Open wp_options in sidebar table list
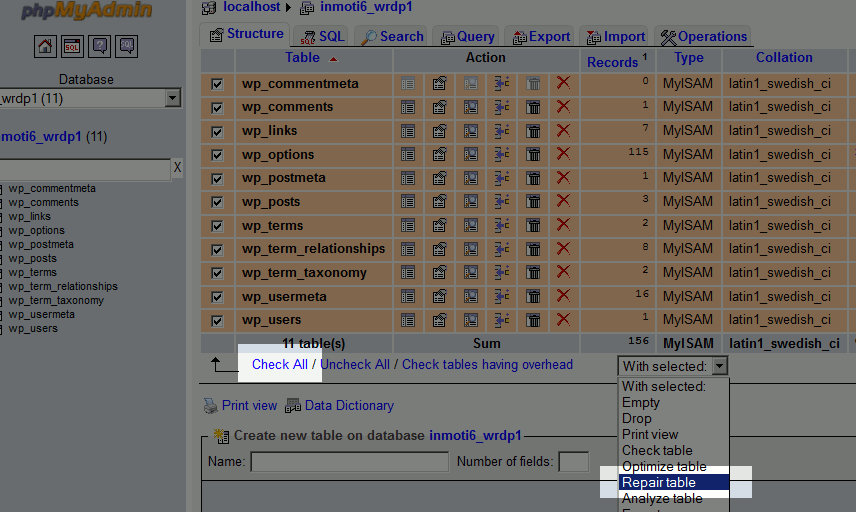The image size is (856, 512). coord(37,230)
